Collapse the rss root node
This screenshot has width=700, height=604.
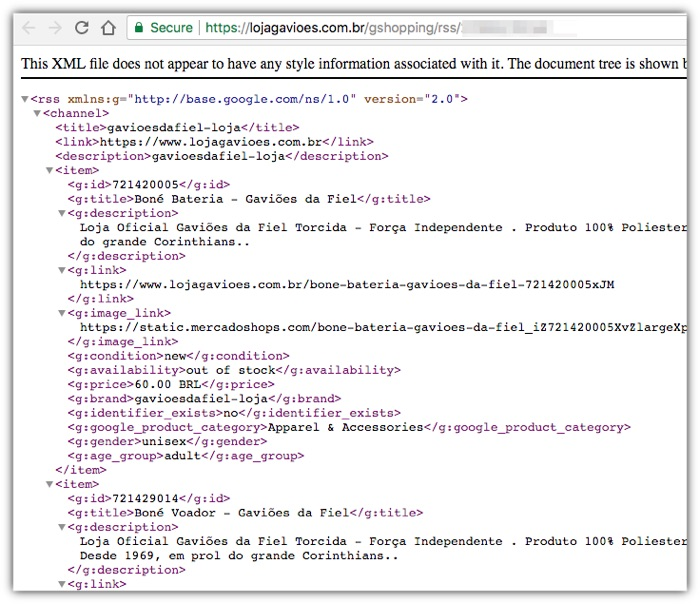(25, 99)
